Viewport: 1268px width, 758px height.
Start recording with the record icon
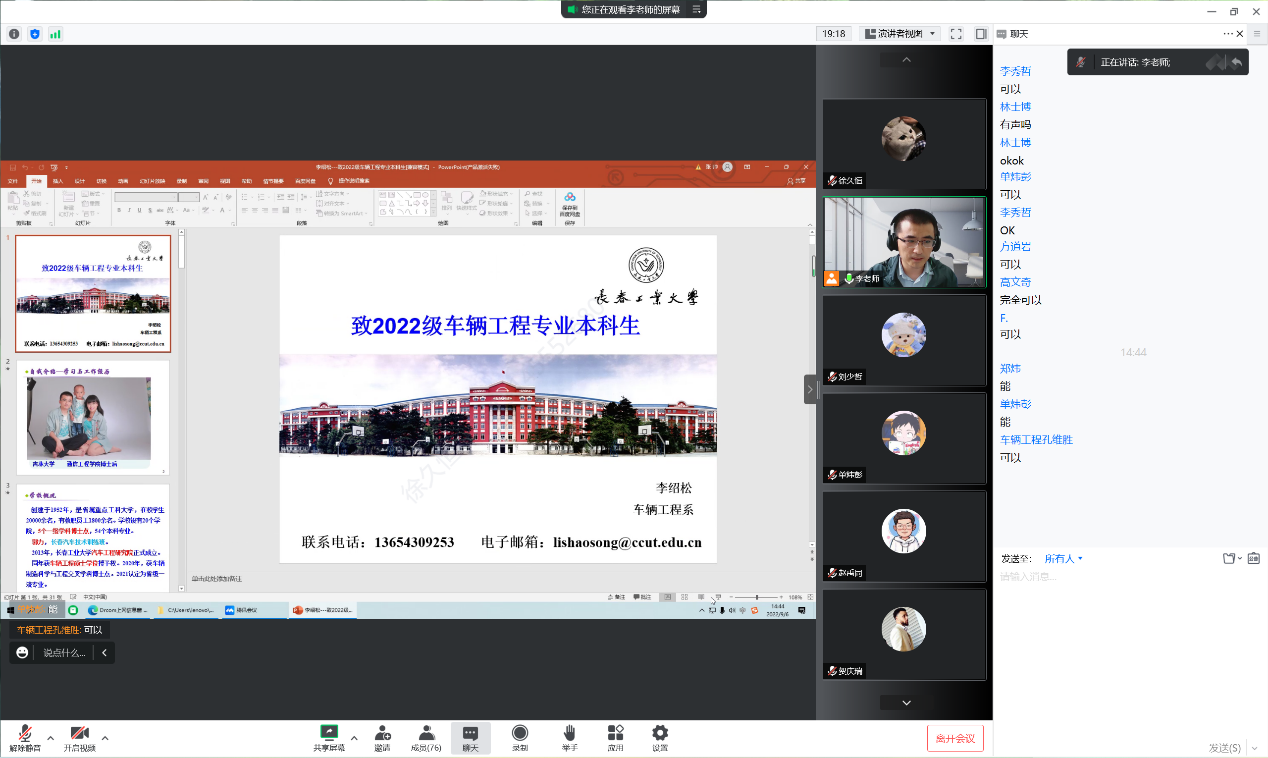coord(520,738)
